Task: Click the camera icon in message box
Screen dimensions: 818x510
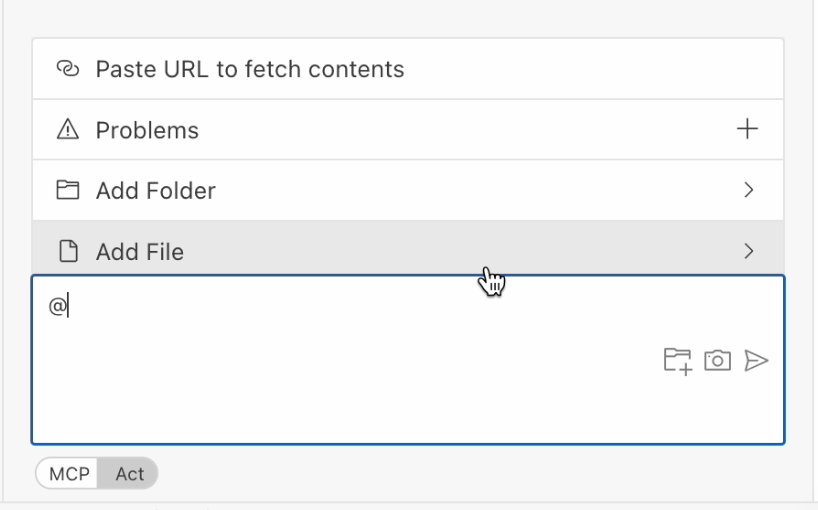Action: [717, 361]
